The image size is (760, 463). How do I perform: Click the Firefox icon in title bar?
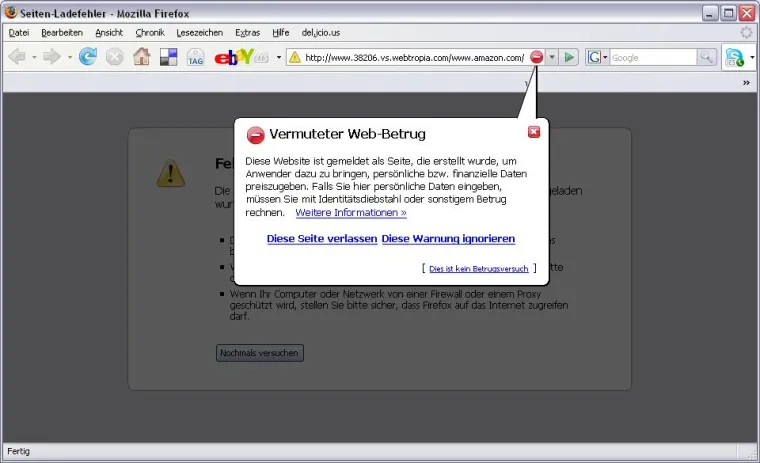[x=11, y=12]
